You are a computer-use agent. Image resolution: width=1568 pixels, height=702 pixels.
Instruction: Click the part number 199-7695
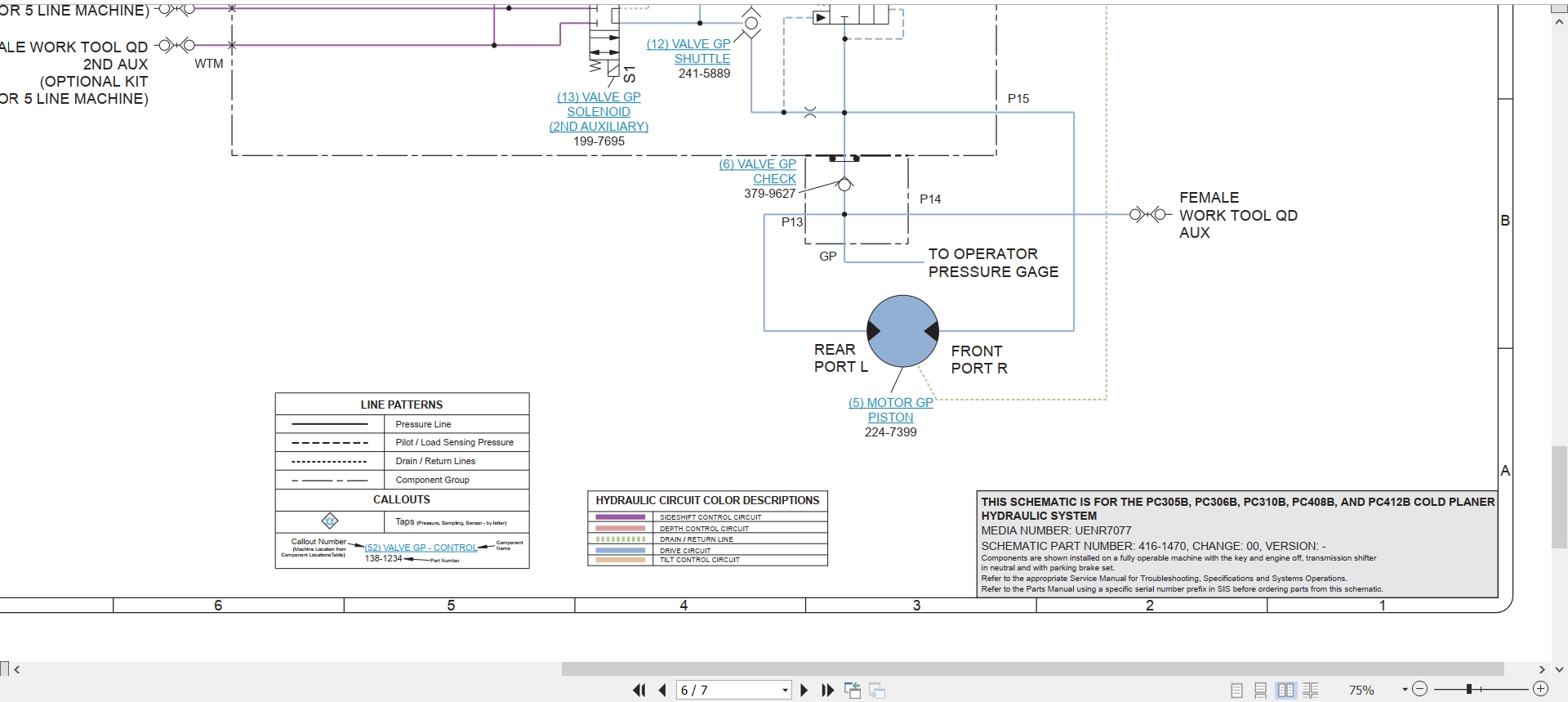point(599,141)
